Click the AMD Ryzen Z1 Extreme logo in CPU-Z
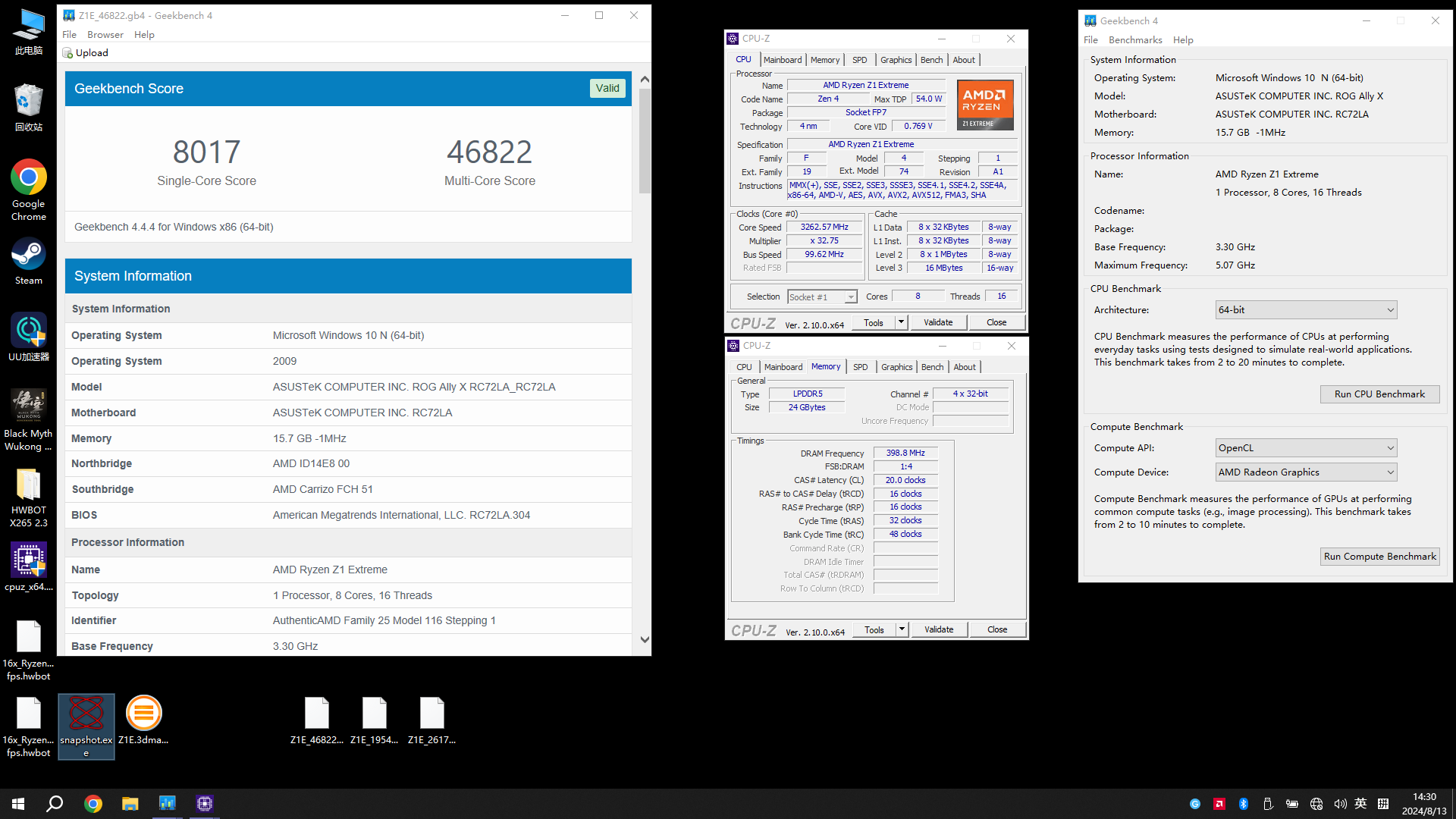 (985, 105)
